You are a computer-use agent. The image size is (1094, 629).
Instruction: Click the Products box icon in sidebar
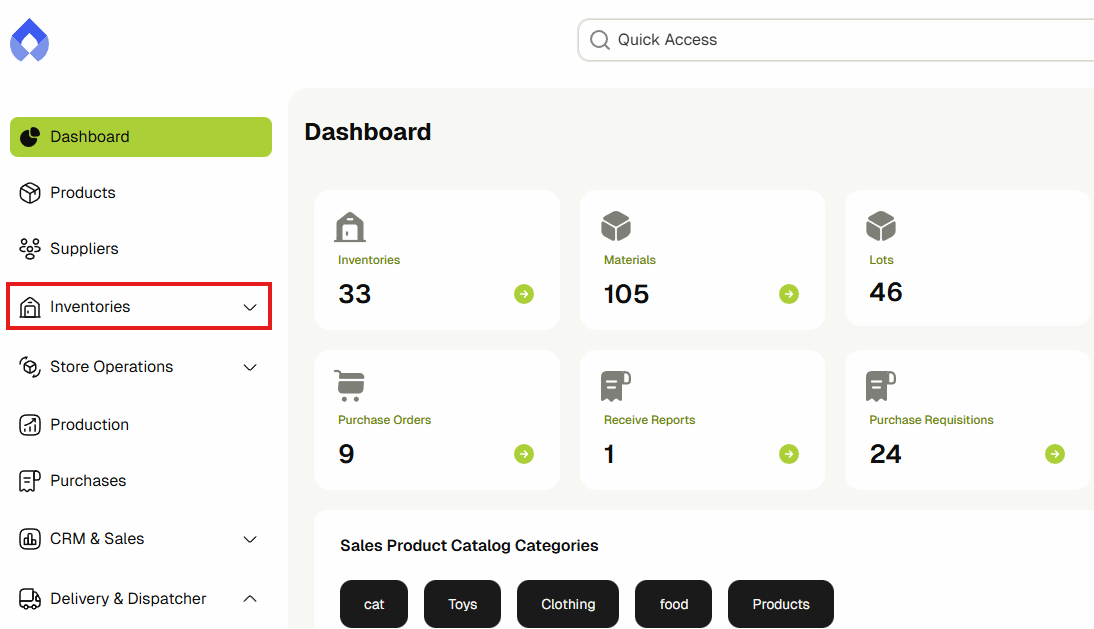coord(30,193)
